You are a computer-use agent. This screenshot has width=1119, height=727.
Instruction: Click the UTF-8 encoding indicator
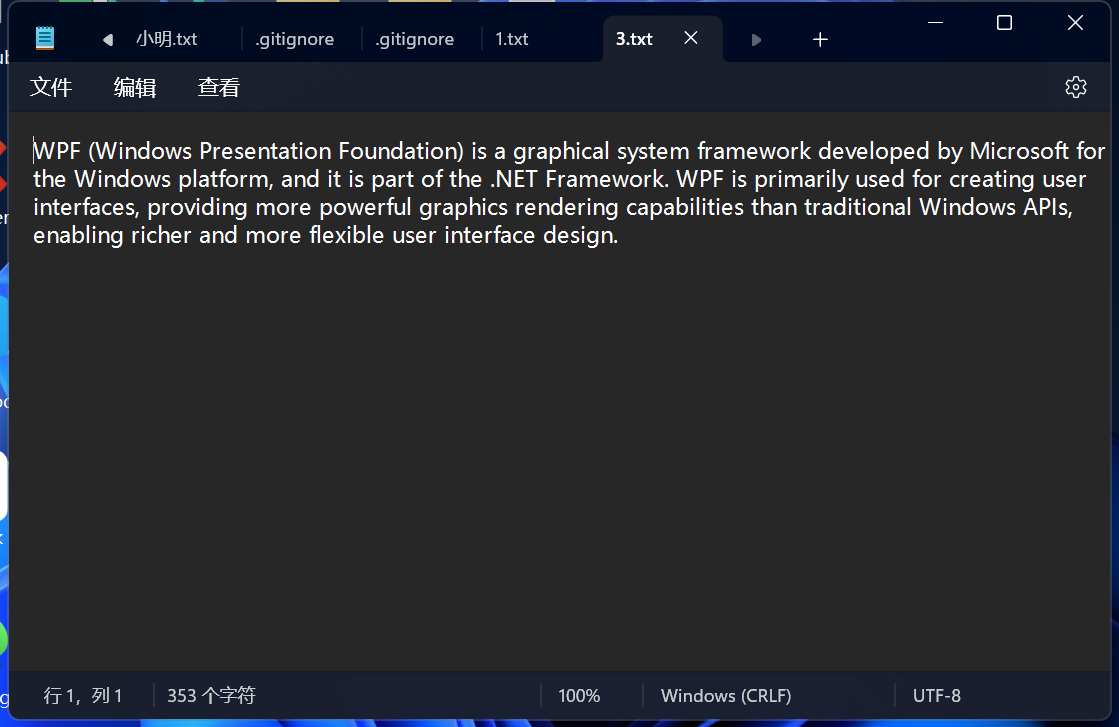tap(936, 695)
